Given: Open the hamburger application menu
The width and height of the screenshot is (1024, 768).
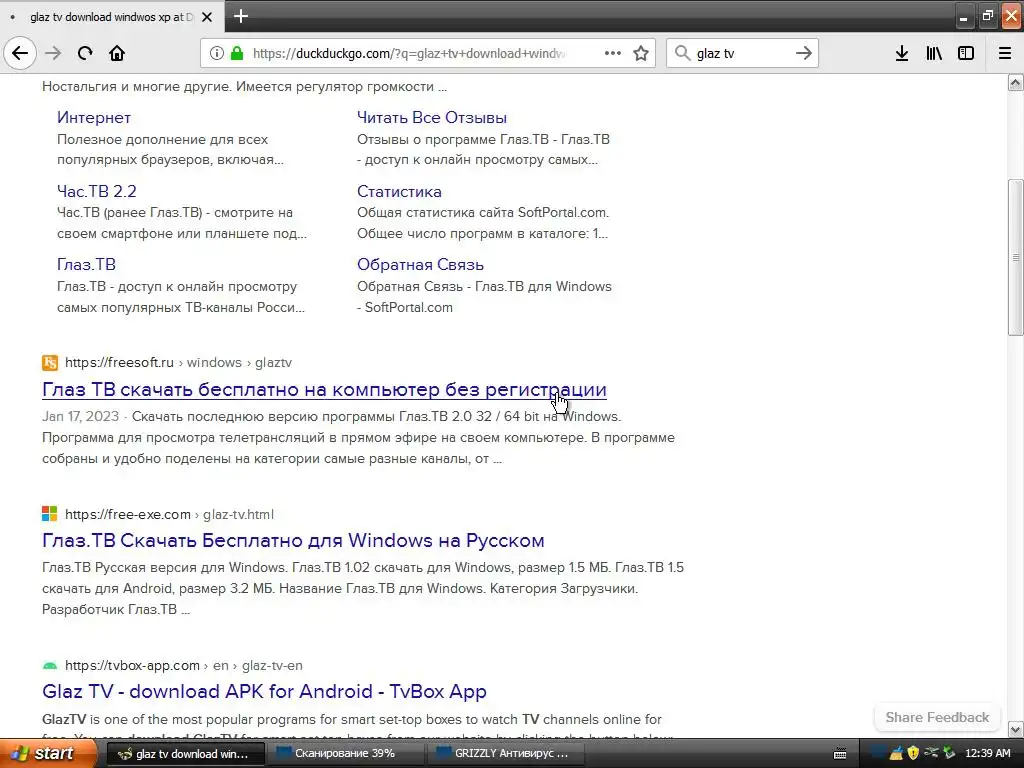Looking at the screenshot, I should (x=1005, y=53).
